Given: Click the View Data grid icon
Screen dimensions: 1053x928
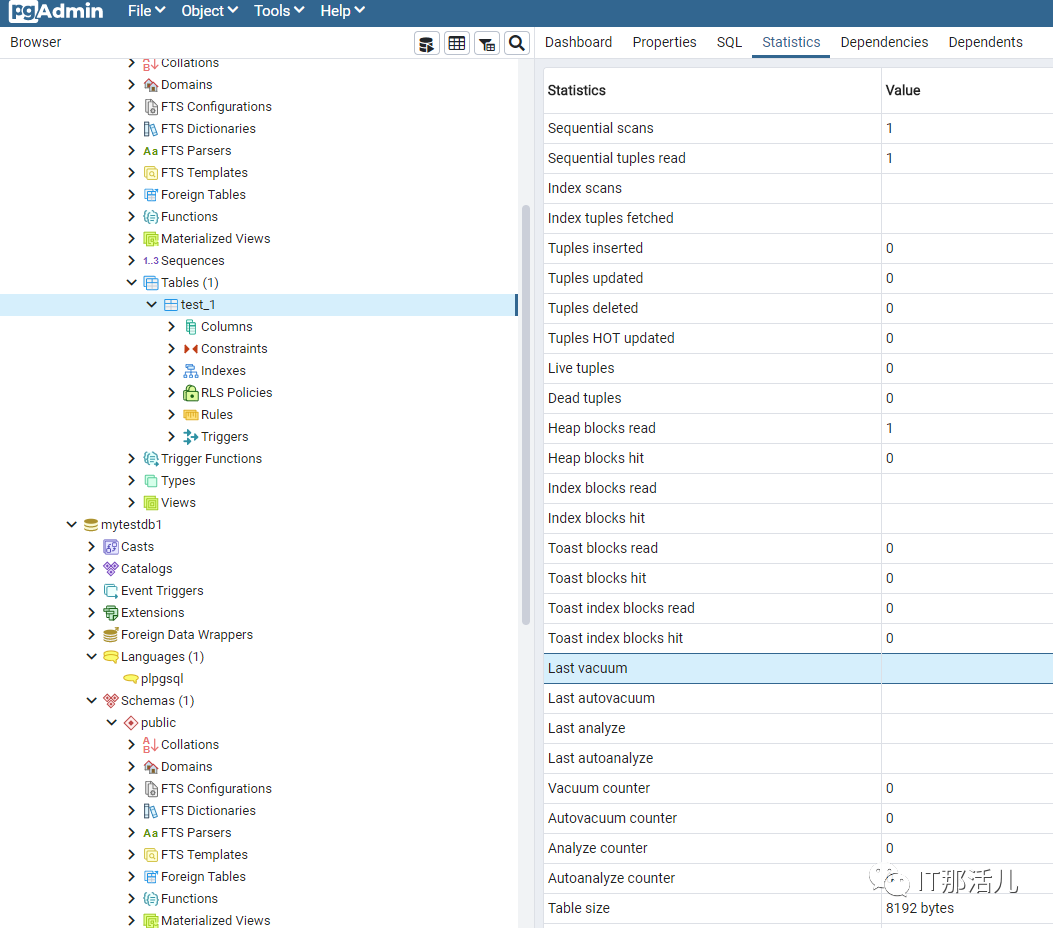Looking at the screenshot, I should (457, 43).
